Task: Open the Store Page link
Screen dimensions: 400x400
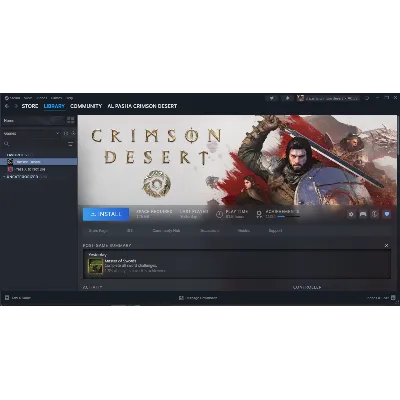Action: coord(98,231)
